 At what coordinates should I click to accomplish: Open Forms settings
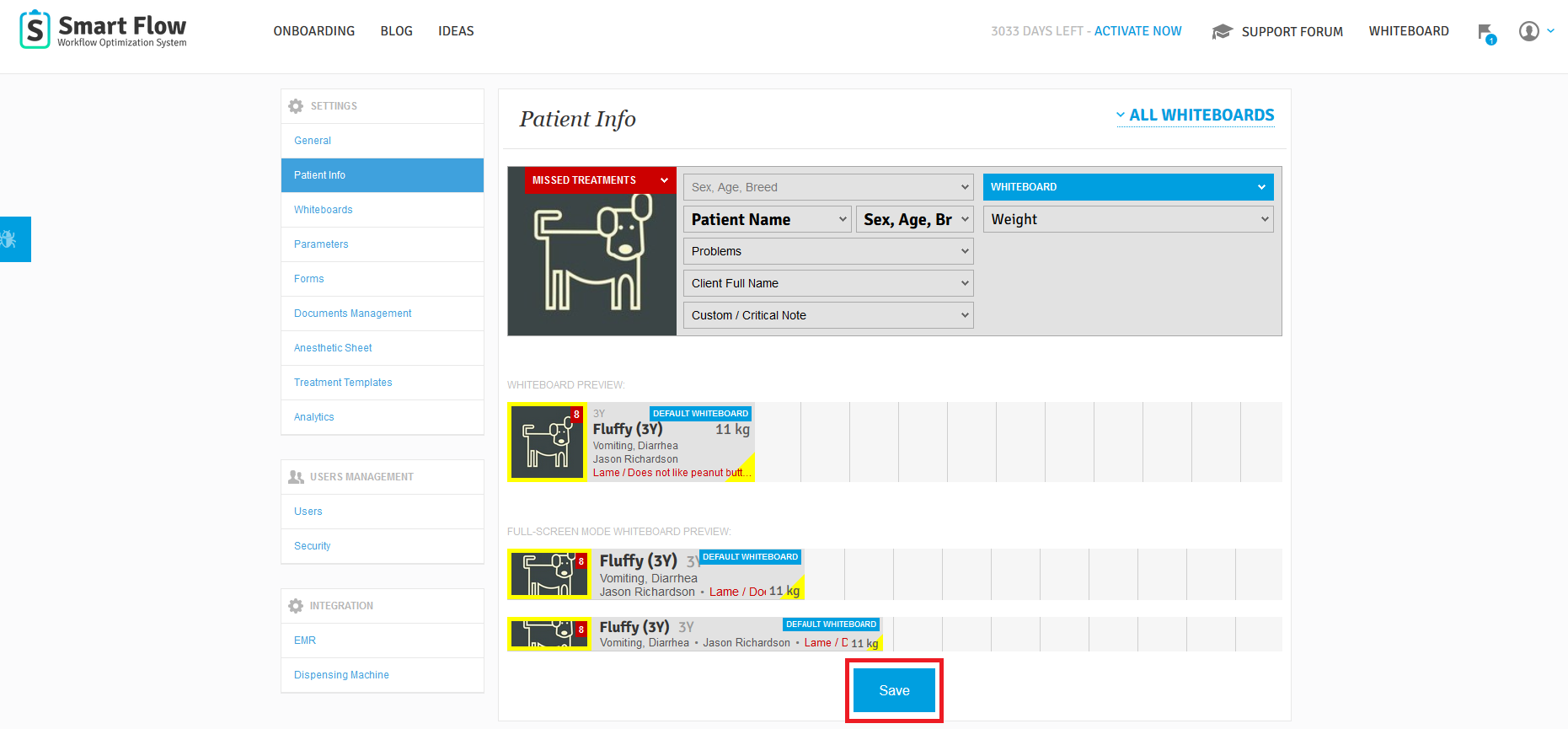(x=383, y=279)
